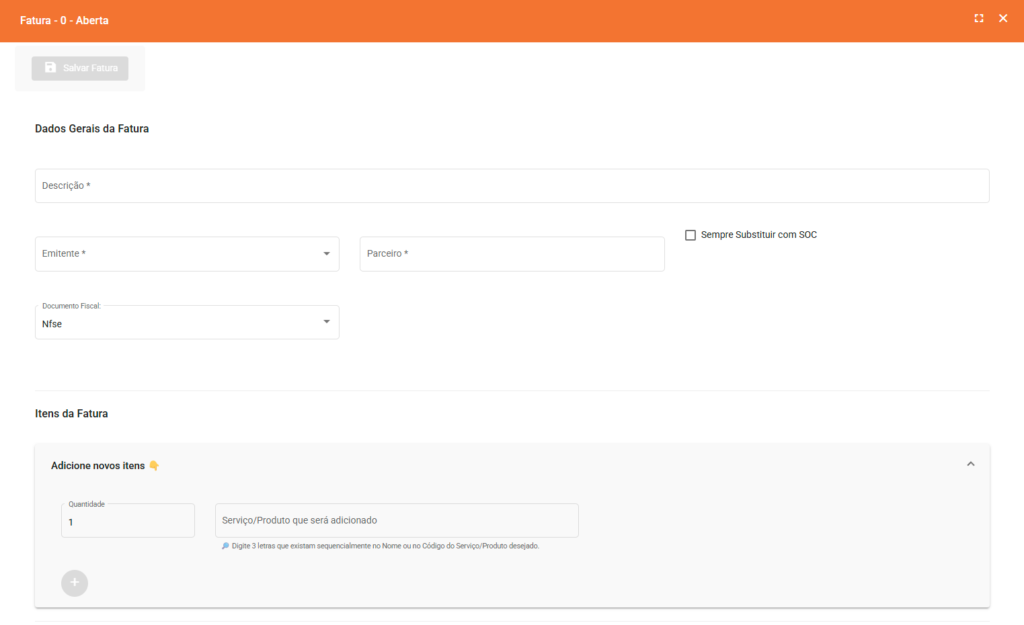Click the floppy disk icon in Salvar Fatura
The width and height of the screenshot is (1024, 625).
[x=51, y=68]
